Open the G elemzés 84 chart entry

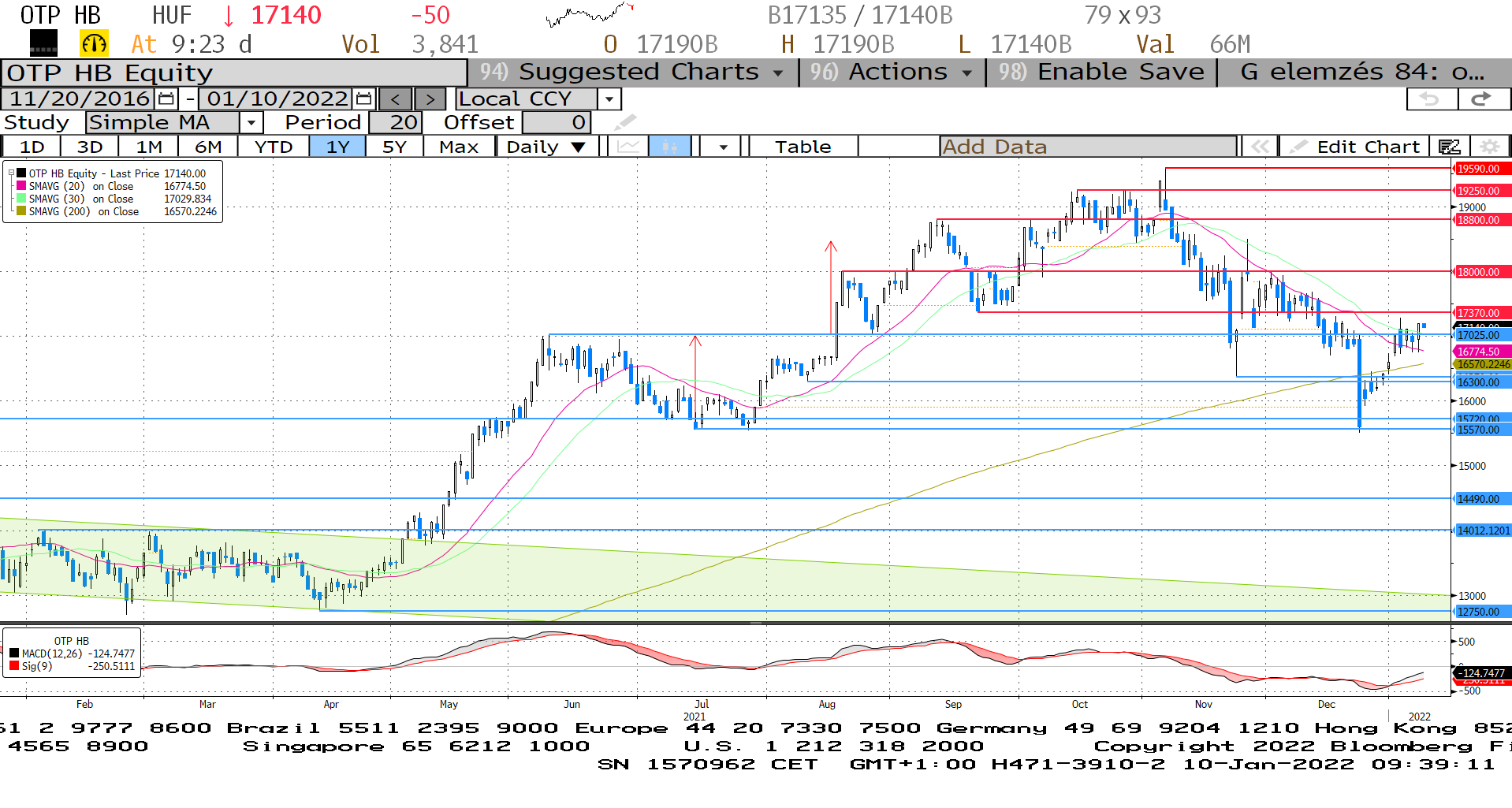pos(1365,72)
